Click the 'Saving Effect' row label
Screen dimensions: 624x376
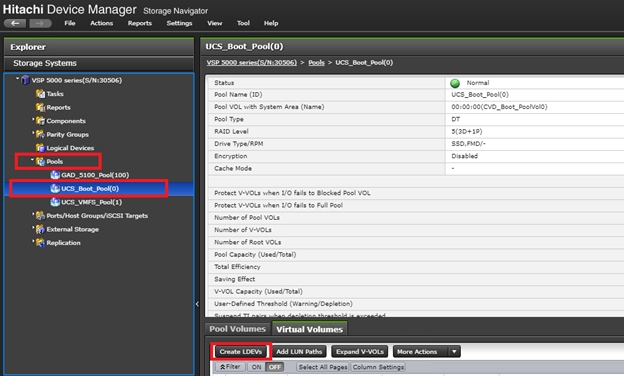pos(234,279)
